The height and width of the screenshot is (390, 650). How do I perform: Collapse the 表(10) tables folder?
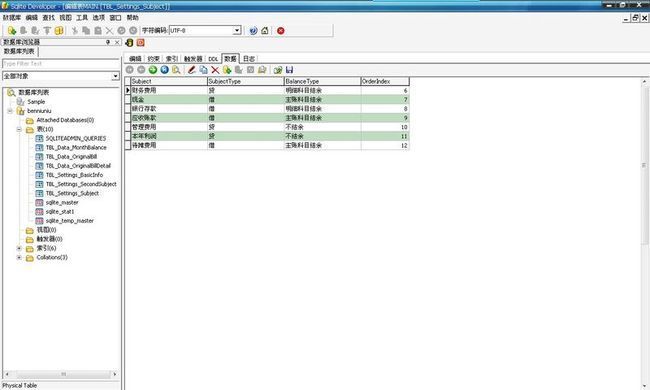(19, 129)
